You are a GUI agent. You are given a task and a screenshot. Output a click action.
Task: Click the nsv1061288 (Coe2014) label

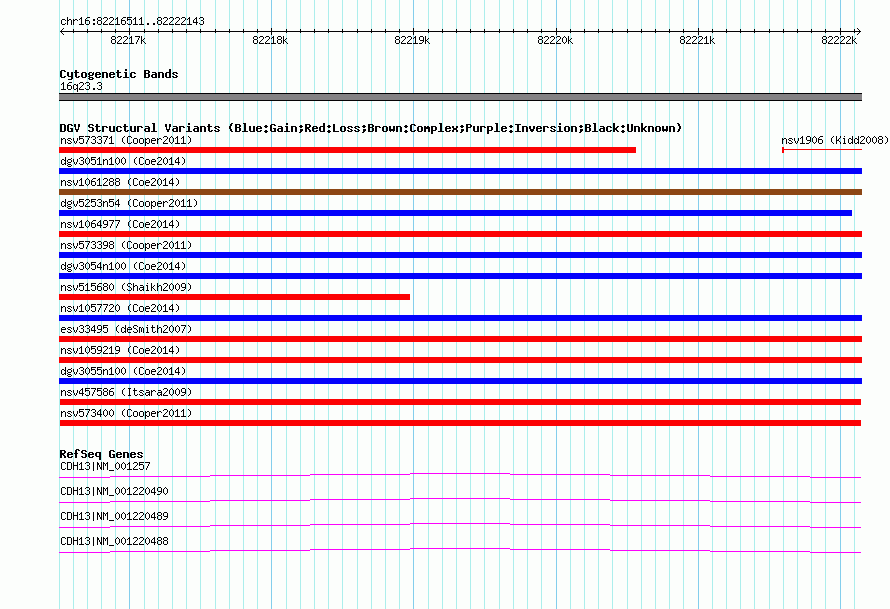pyautogui.click(x=120, y=182)
